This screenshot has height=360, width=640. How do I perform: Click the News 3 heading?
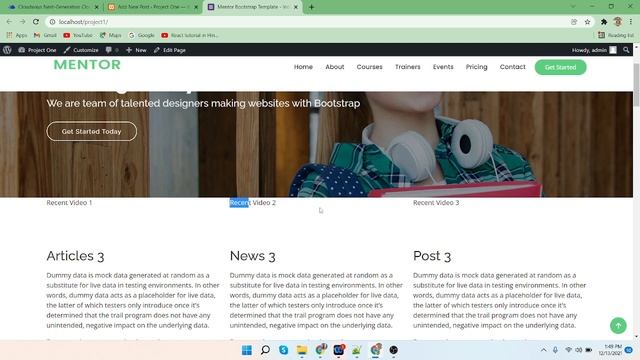(x=253, y=256)
